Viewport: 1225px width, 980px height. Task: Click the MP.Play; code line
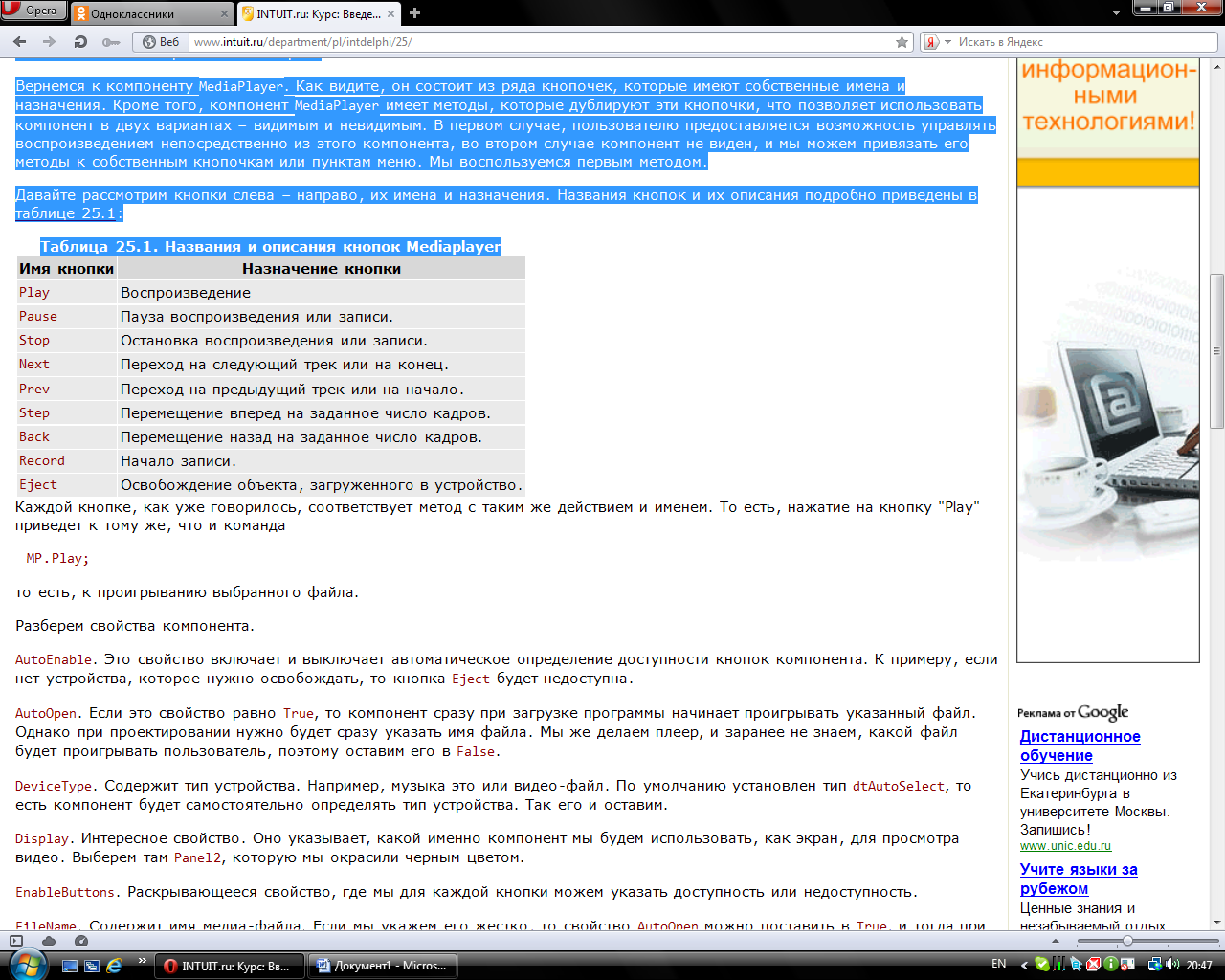point(57,559)
